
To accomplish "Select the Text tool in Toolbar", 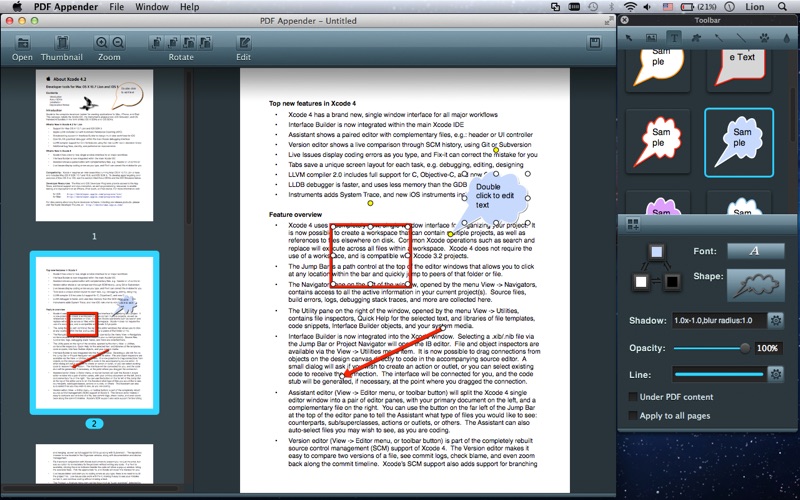I will coord(674,38).
